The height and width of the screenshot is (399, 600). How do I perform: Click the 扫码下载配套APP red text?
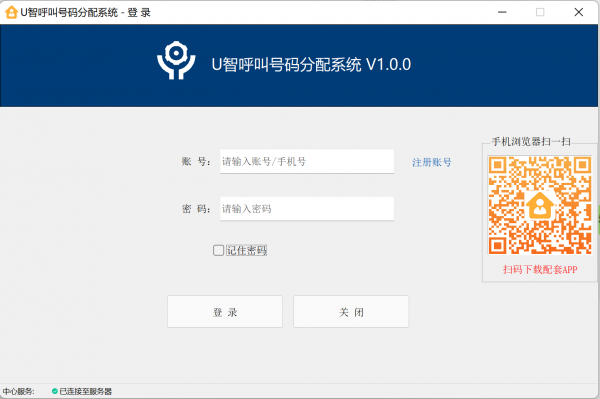coord(540,269)
